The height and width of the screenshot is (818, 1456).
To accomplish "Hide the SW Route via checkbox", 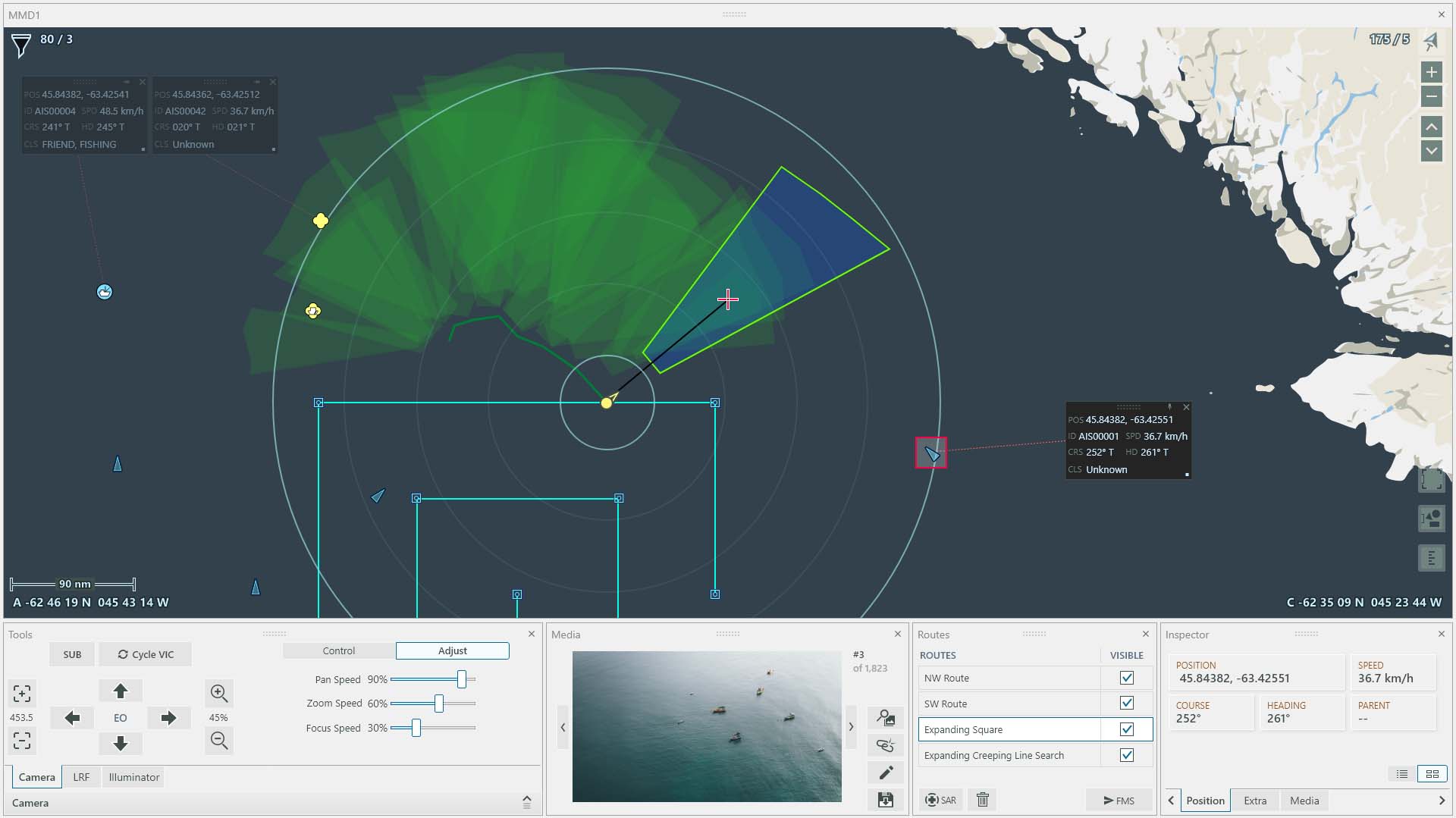I will coord(1126,704).
